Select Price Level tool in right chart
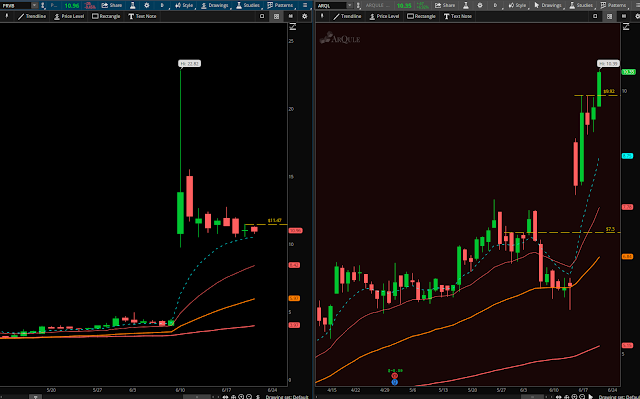Viewport: 640px width, 399px height. [384, 16]
